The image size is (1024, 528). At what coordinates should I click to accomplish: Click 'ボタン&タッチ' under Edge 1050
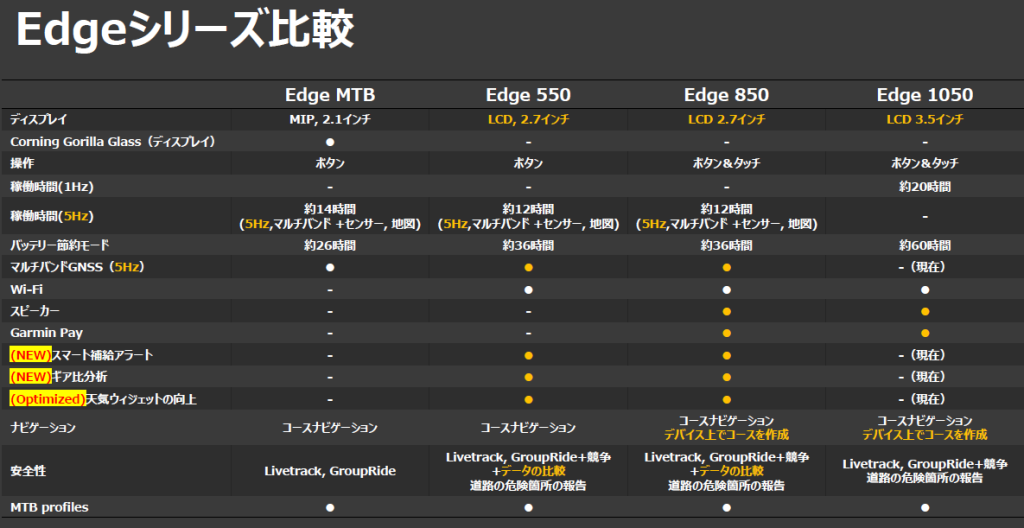click(925, 163)
